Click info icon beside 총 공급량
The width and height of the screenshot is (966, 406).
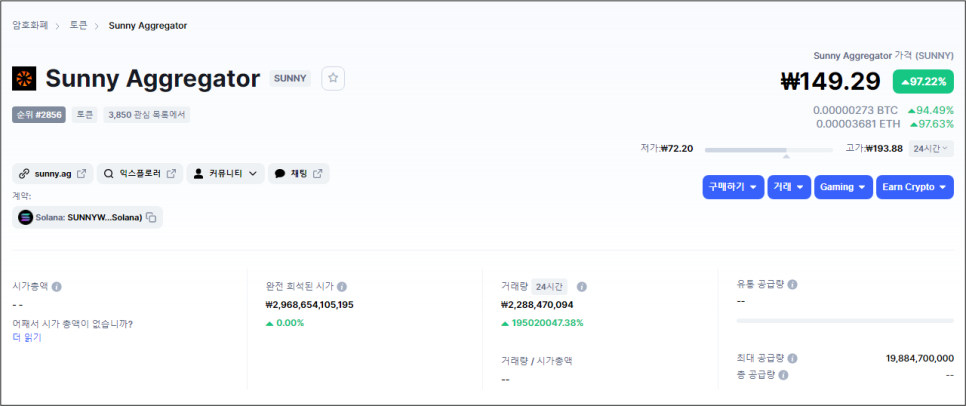pos(784,375)
